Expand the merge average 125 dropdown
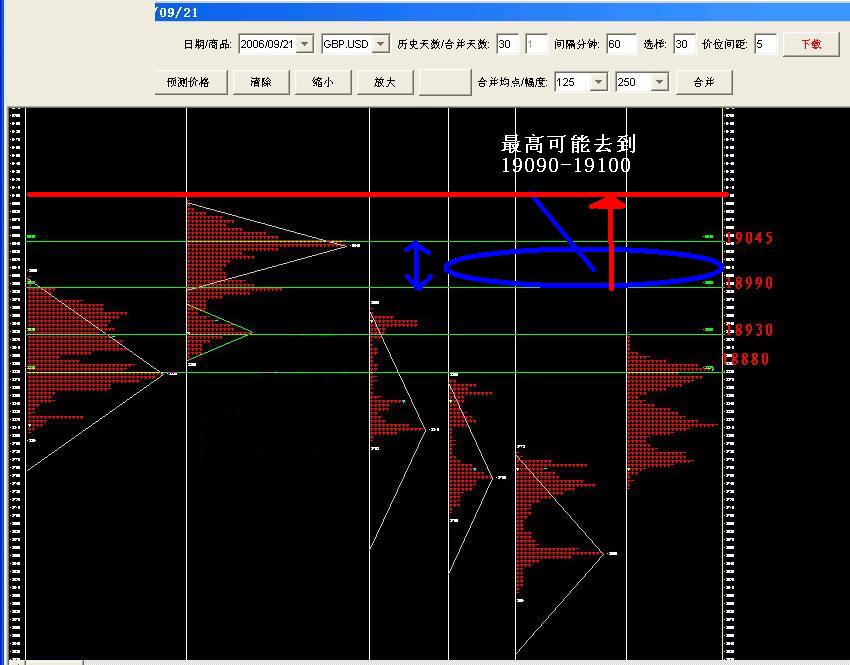The height and width of the screenshot is (665, 850). [x=598, y=82]
